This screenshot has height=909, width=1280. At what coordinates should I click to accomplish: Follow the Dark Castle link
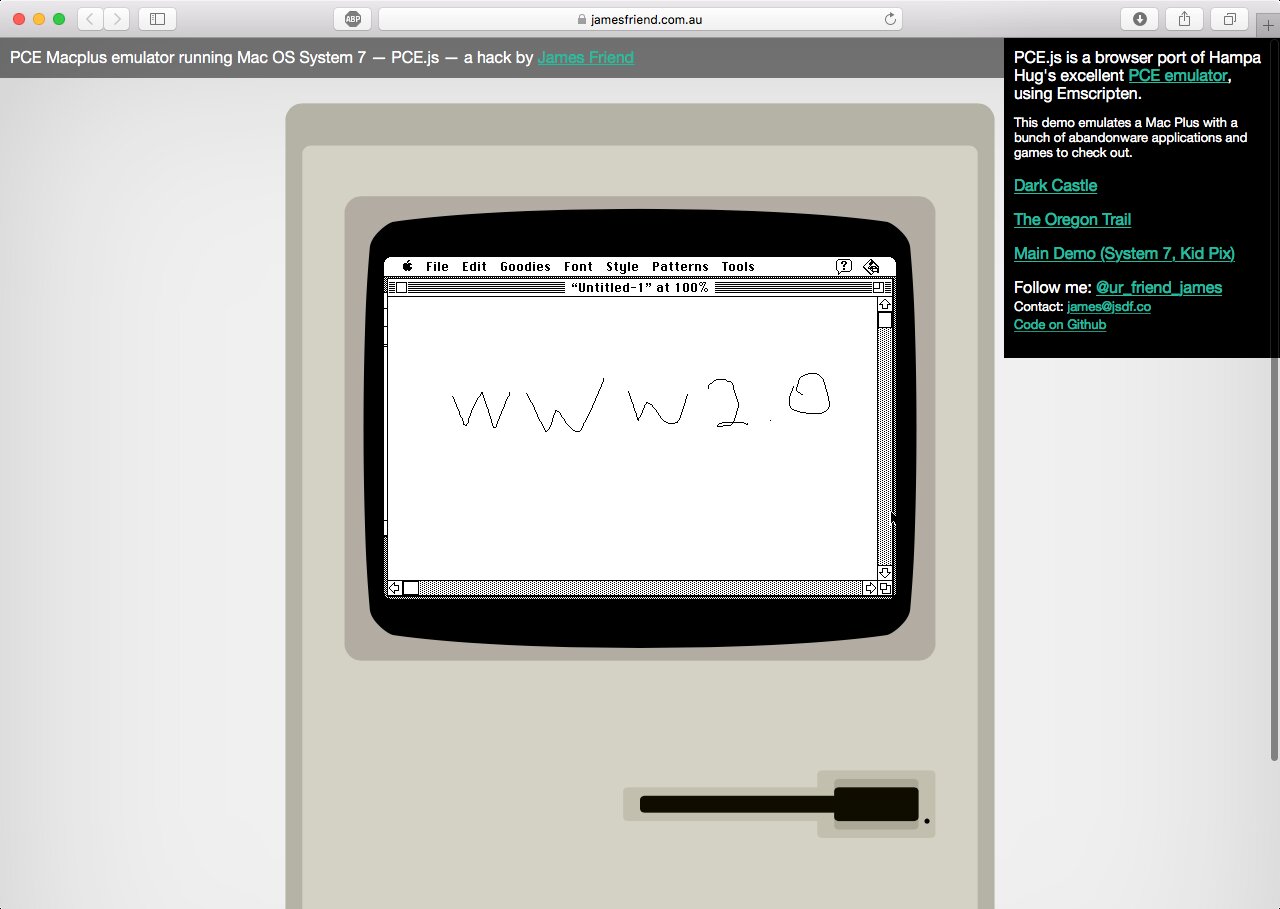point(1055,185)
